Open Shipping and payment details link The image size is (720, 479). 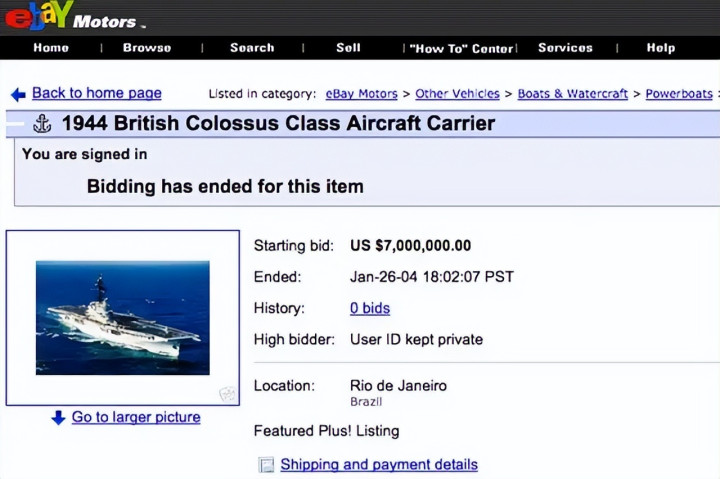click(379, 465)
